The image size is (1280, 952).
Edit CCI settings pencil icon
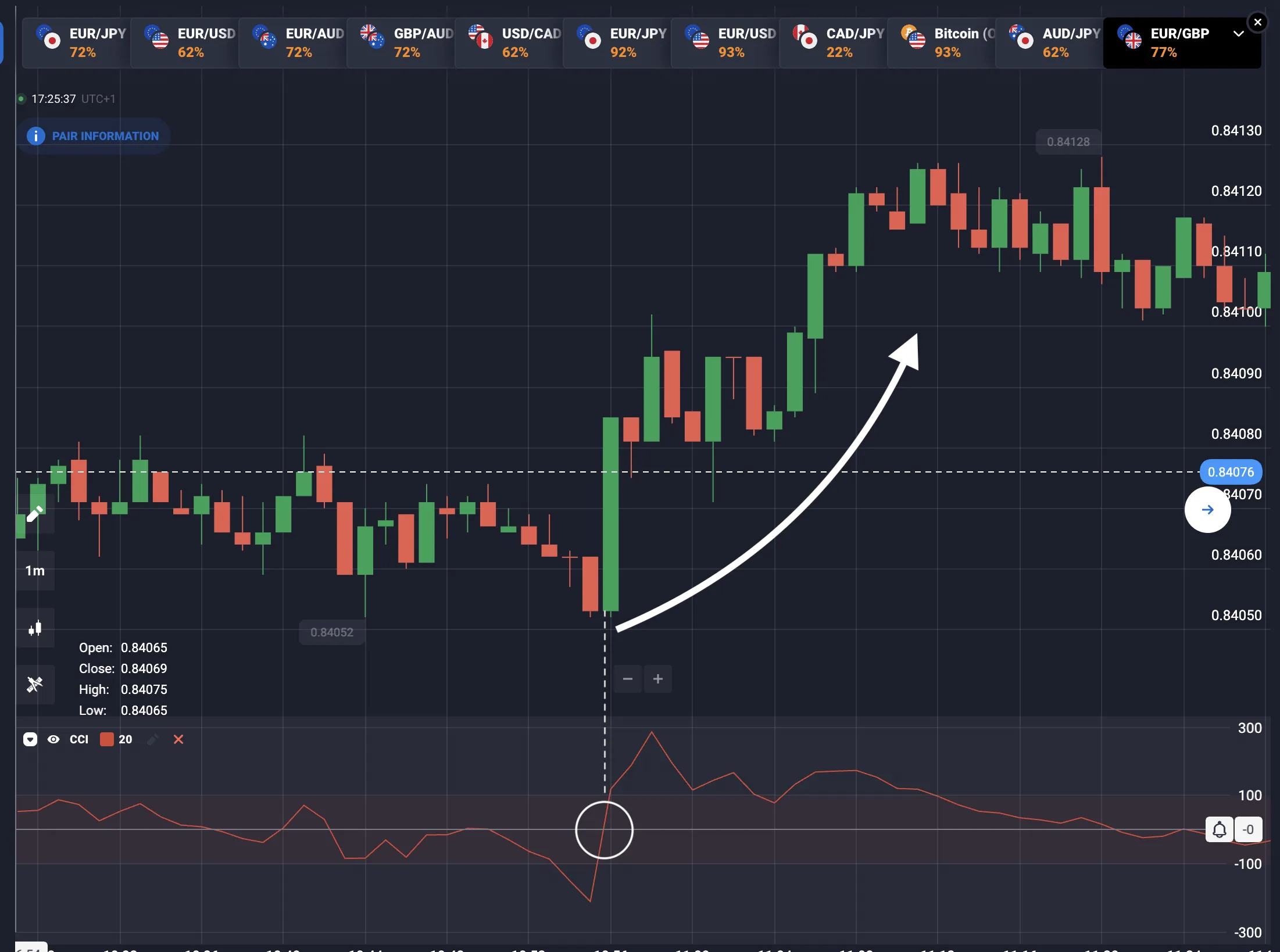(153, 739)
